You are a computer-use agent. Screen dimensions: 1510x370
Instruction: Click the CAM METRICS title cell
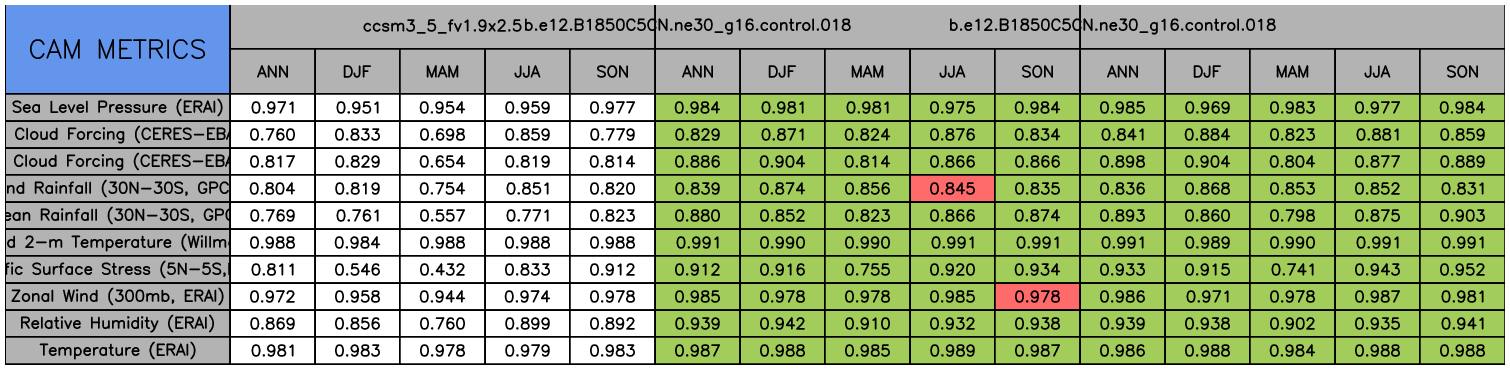(117, 49)
